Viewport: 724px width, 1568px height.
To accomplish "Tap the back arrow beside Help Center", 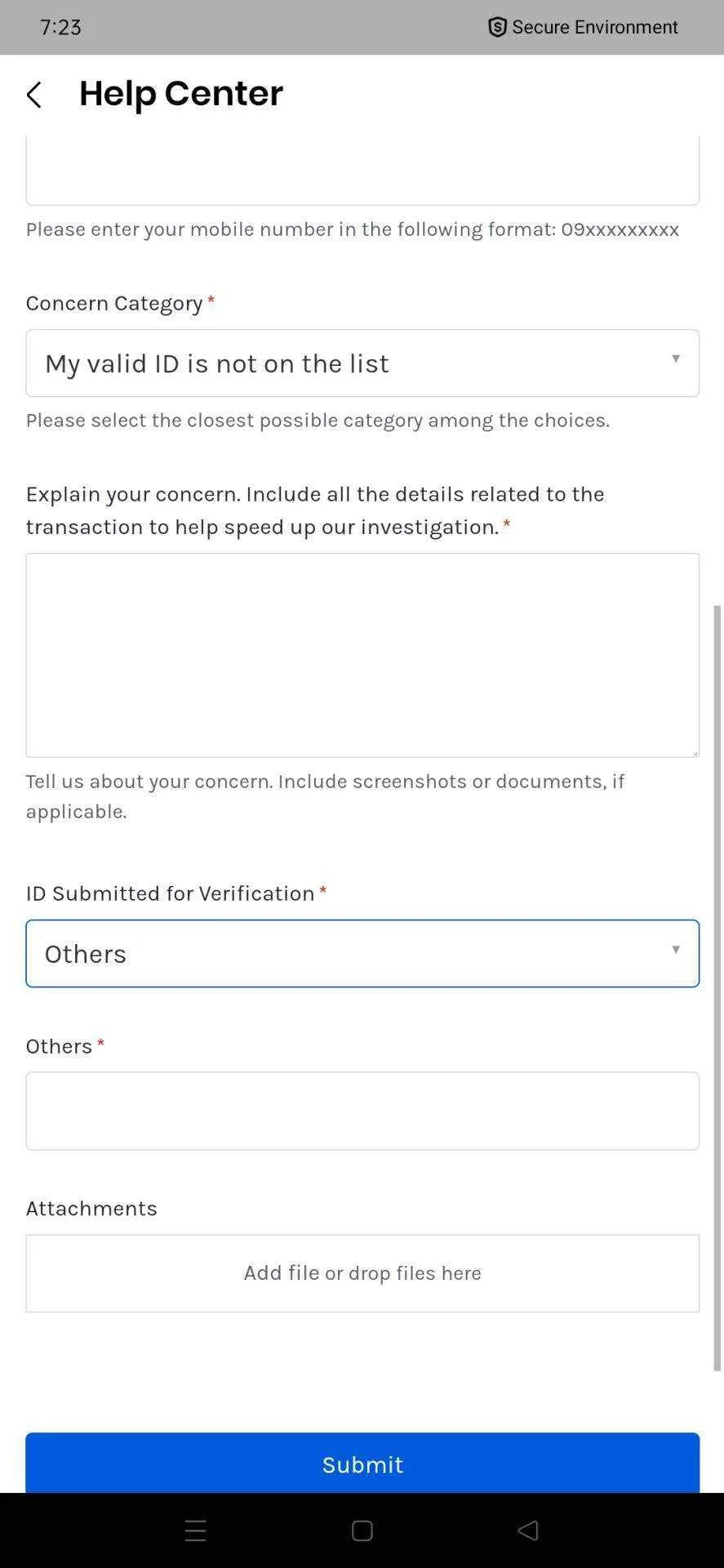I will [x=33, y=95].
